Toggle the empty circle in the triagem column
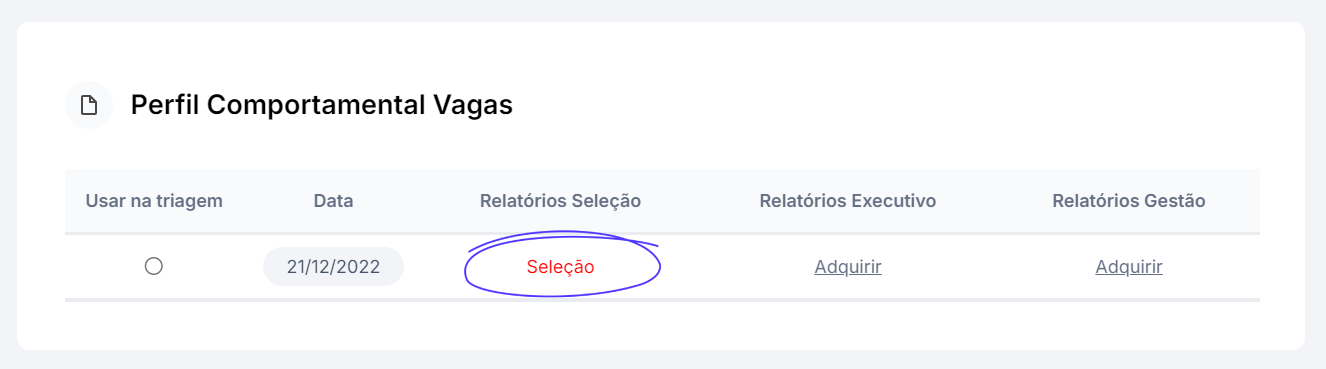This screenshot has height=369, width=1326. click(x=154, y=266)
